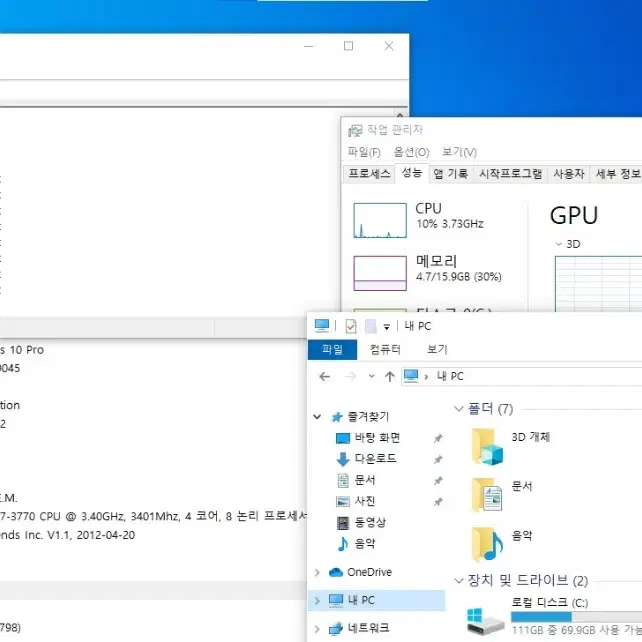Select the 성능 tab in Task Manager
The height and width of the screenshot is (642, 642).
(411, 173)
